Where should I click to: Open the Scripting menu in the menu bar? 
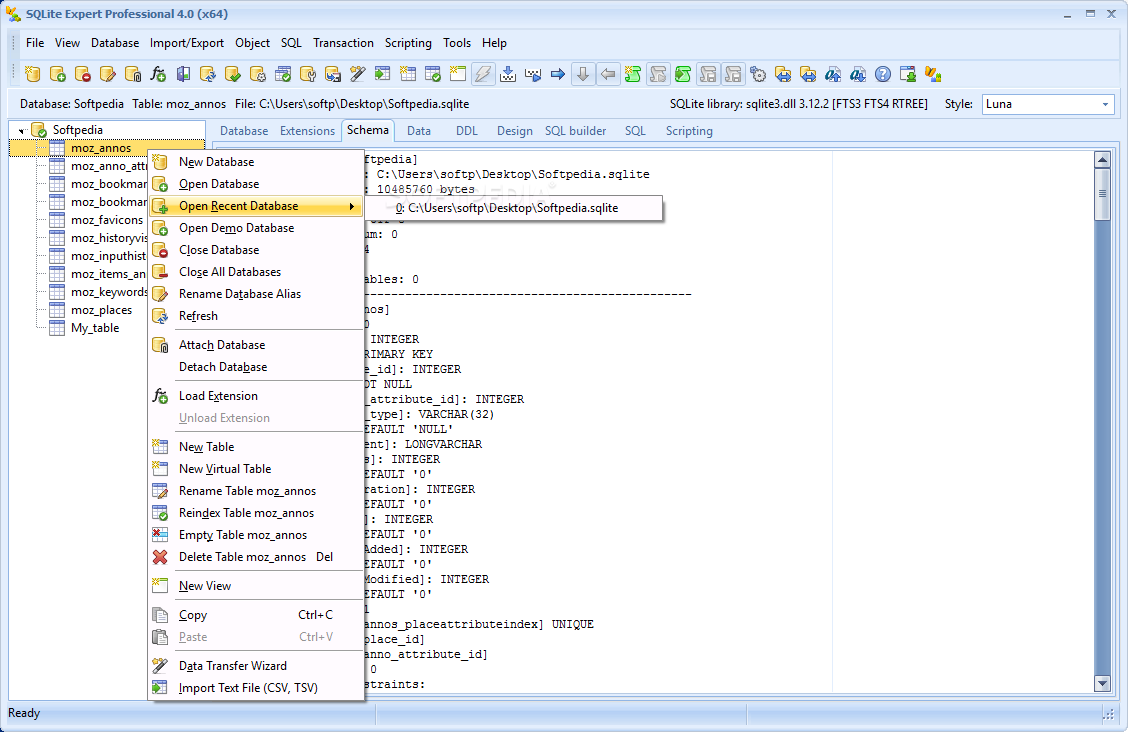(x=408, y=43)
